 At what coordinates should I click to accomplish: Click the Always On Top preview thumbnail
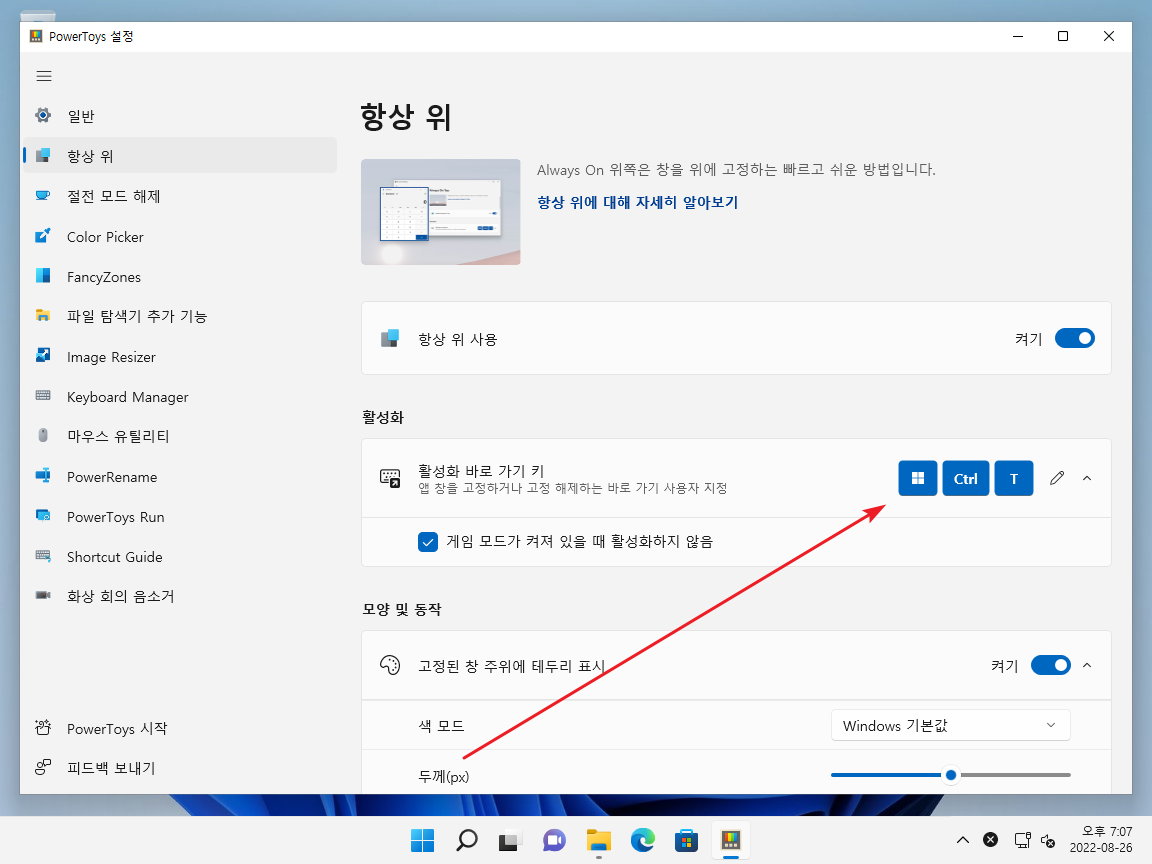[441, 212]
